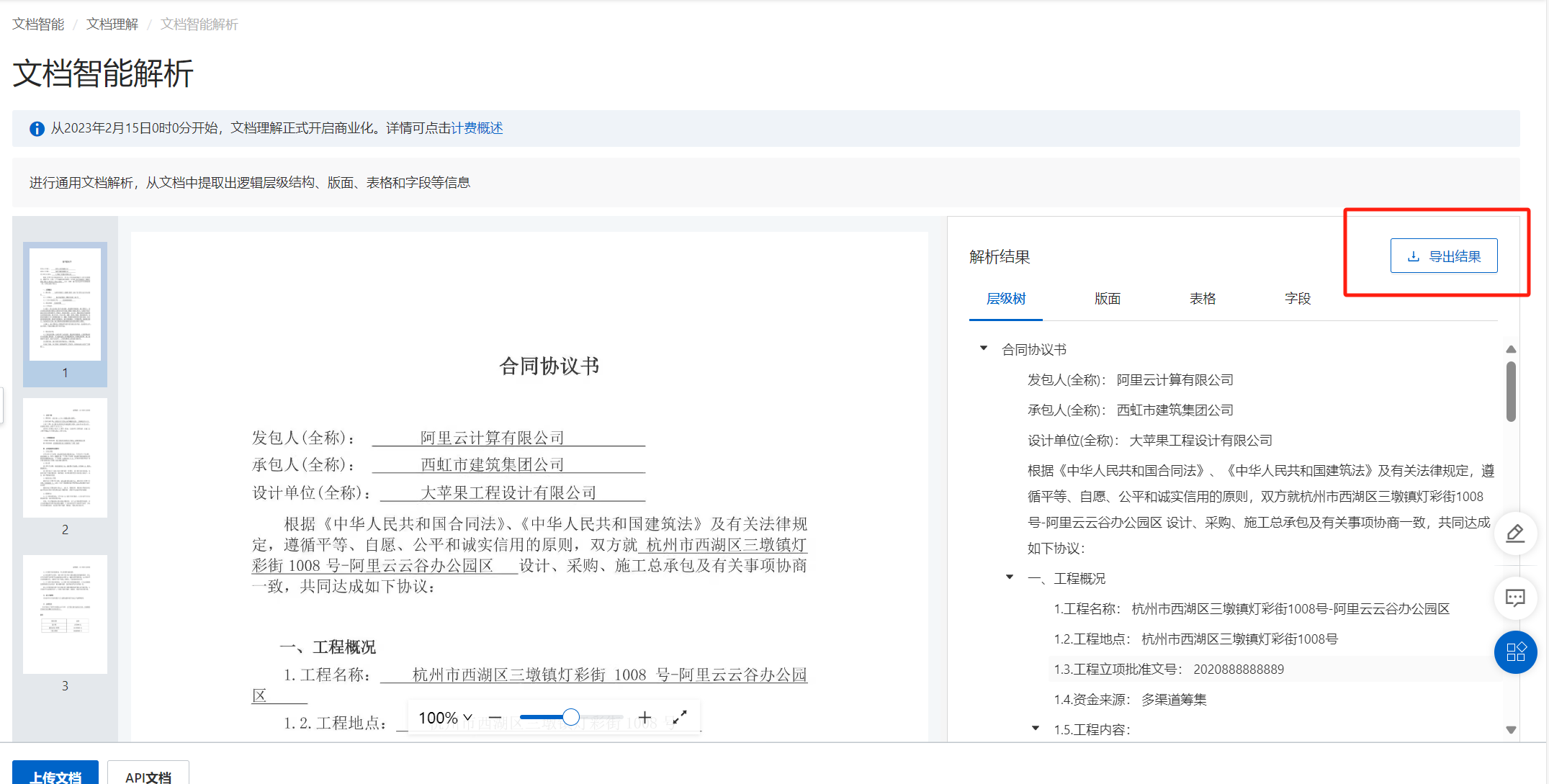
Task: Click the results panel scroll up arrow
Action: click(x=1511, y=349)
